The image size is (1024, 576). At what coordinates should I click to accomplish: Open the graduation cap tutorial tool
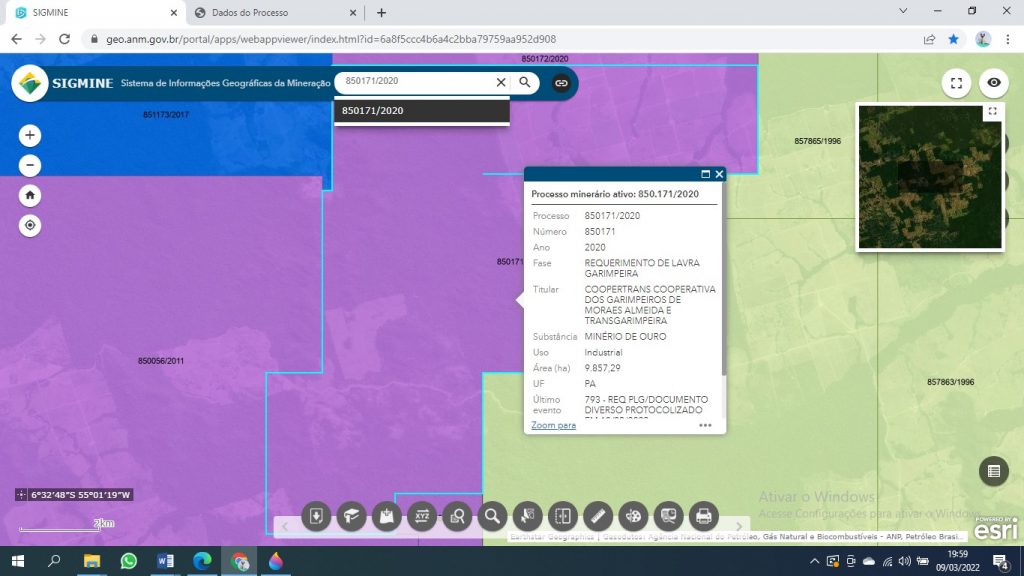(351, 516)
